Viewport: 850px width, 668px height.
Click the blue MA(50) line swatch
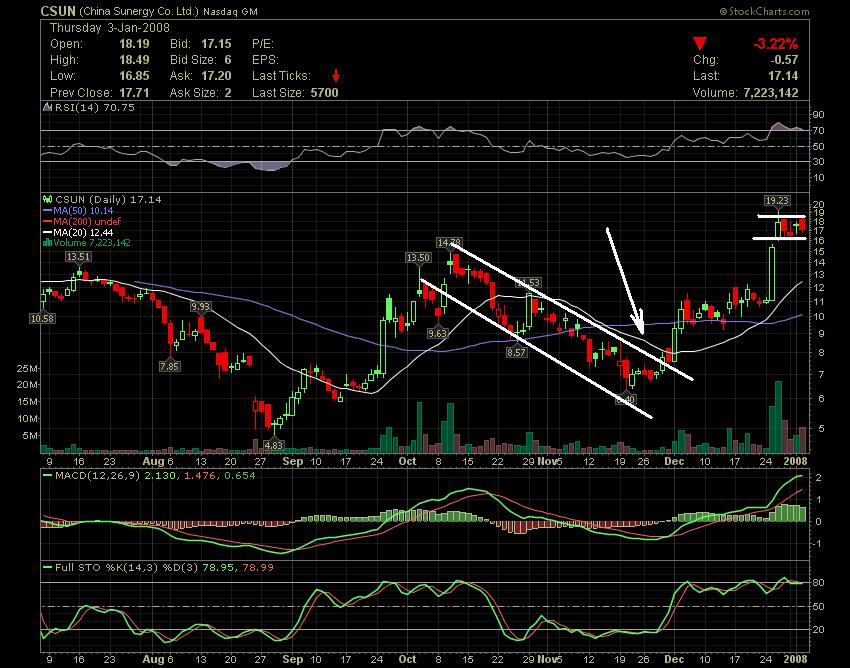(x=48, y=210)
